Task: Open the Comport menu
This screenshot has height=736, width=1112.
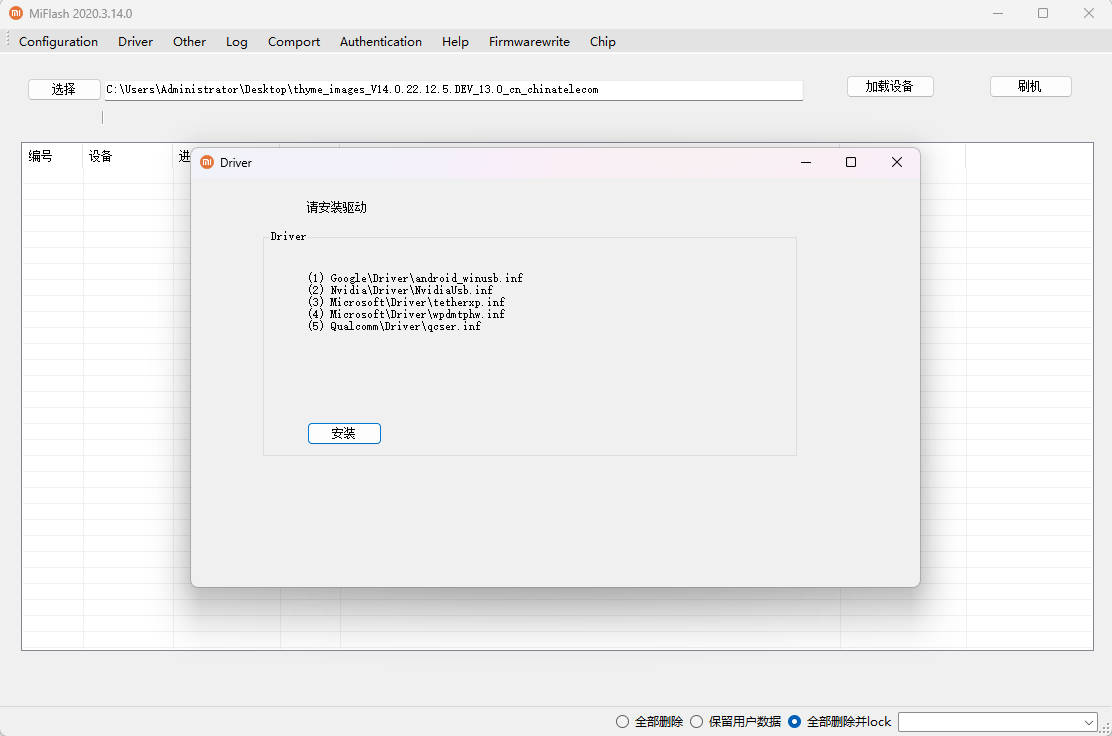Action: pos(293,42)
